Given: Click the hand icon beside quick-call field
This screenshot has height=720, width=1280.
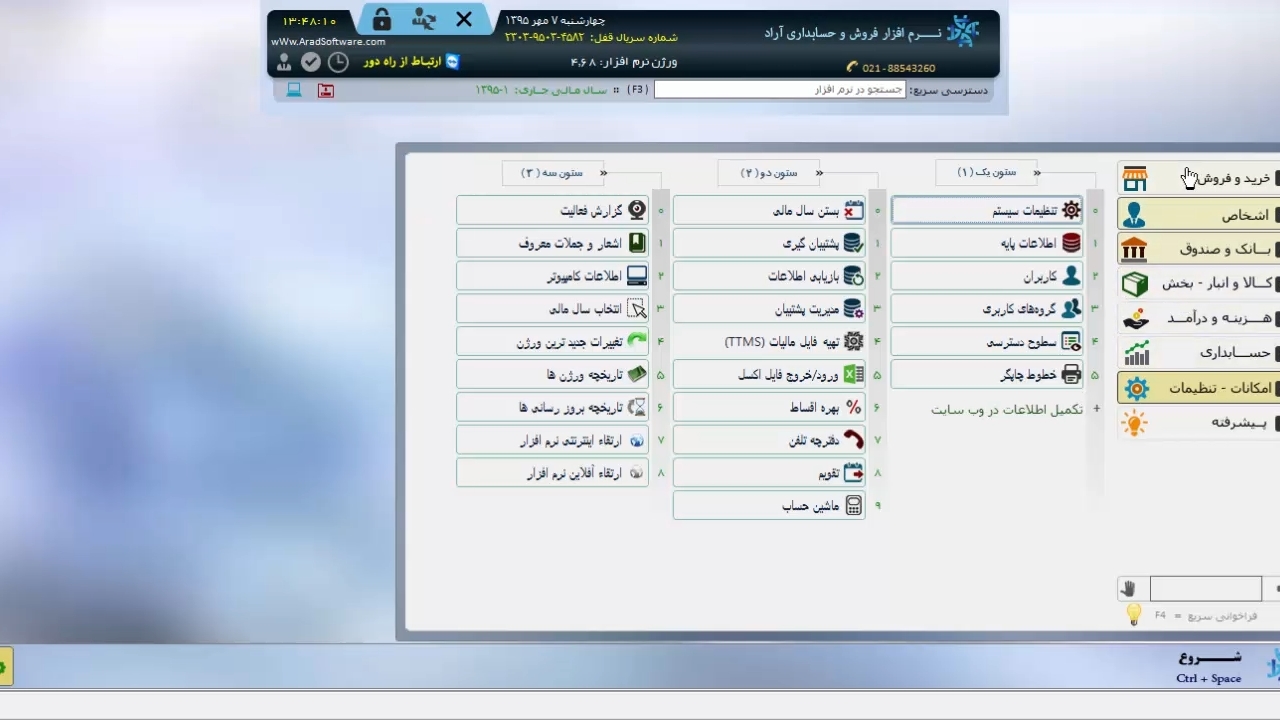Looking at the screenshot, I should coord(1130,589).
